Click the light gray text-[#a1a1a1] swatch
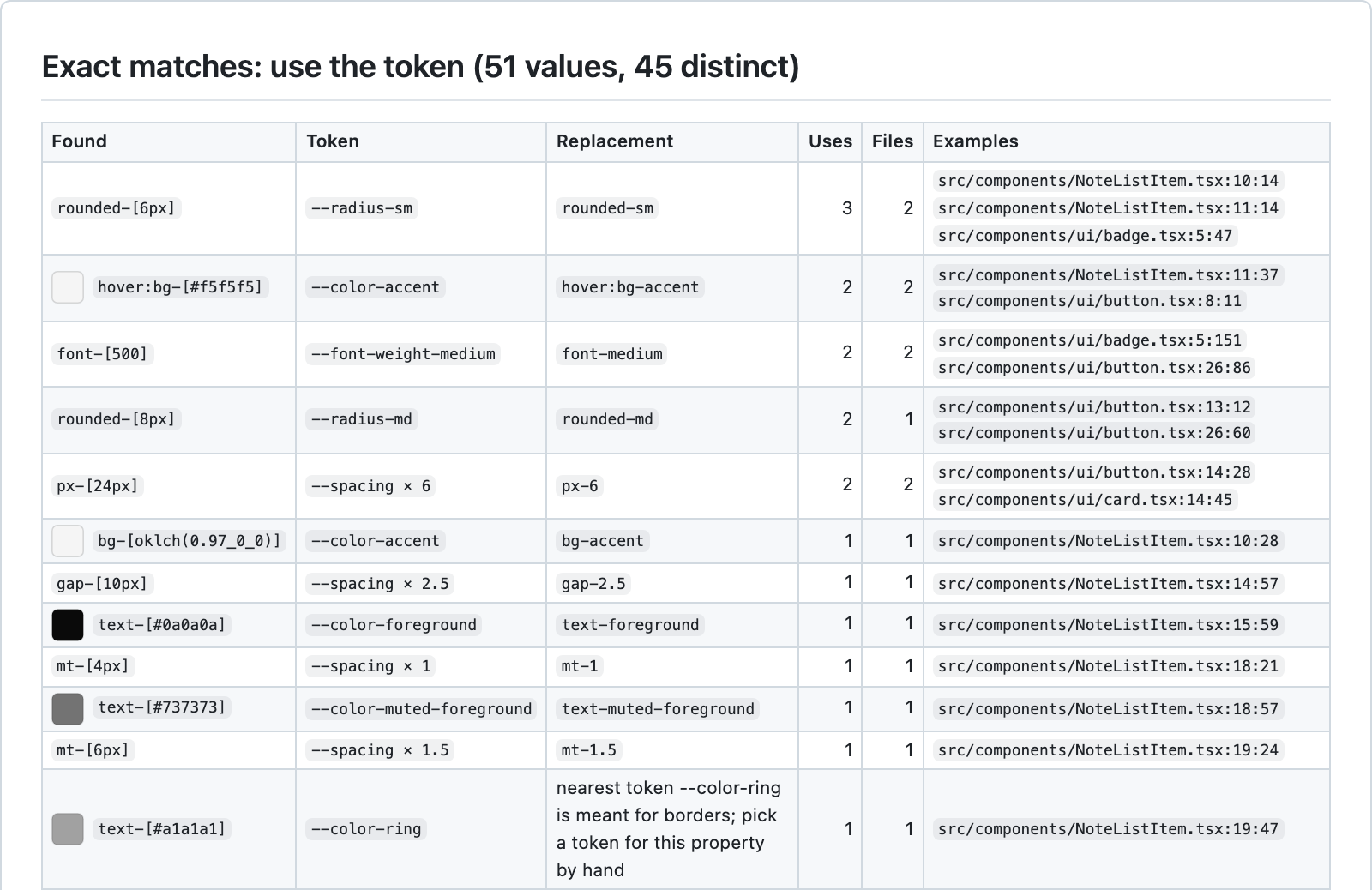1372x890 pixels. (68, 829)
